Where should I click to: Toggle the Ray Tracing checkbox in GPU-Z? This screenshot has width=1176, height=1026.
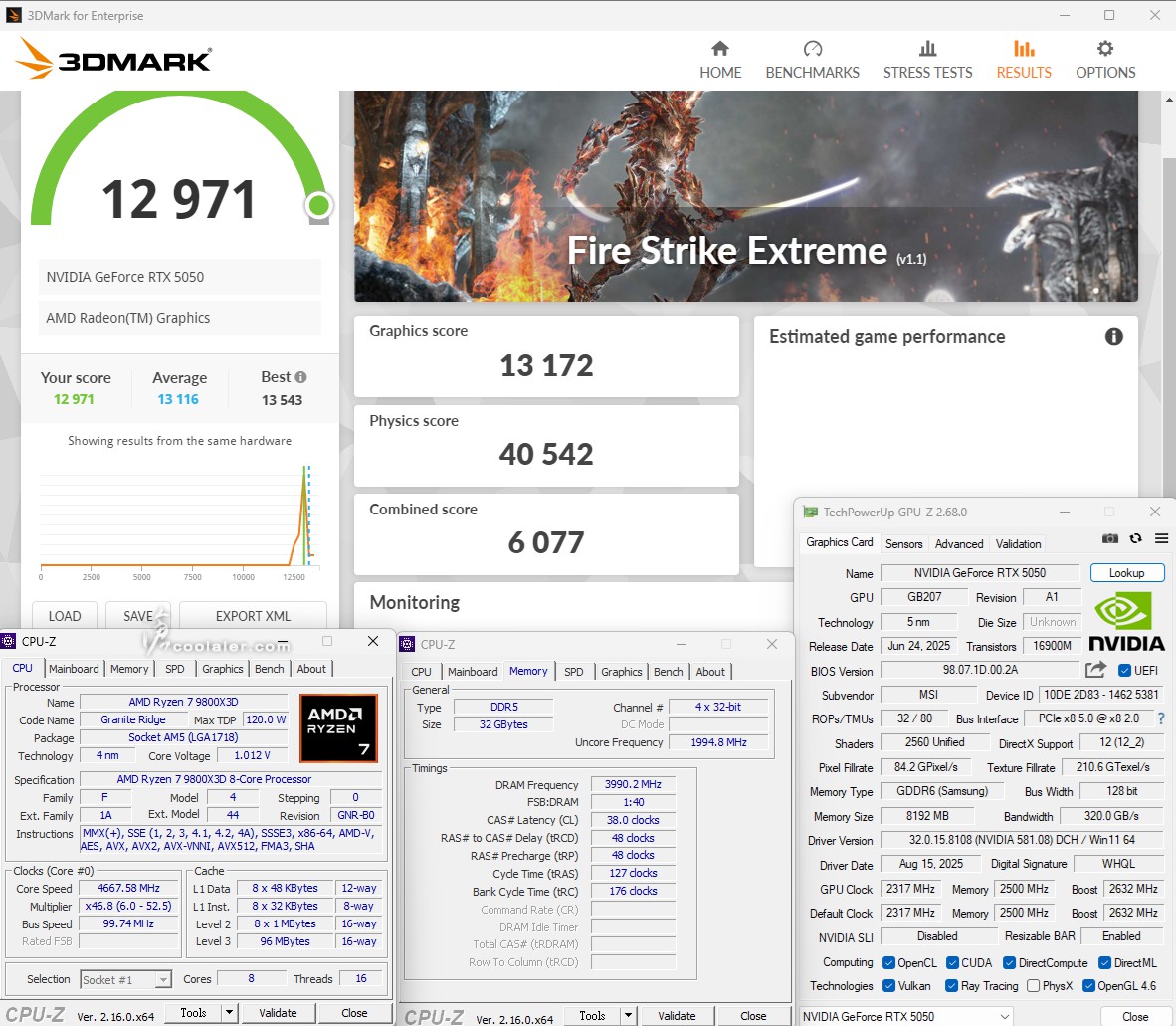coord(952,985)
